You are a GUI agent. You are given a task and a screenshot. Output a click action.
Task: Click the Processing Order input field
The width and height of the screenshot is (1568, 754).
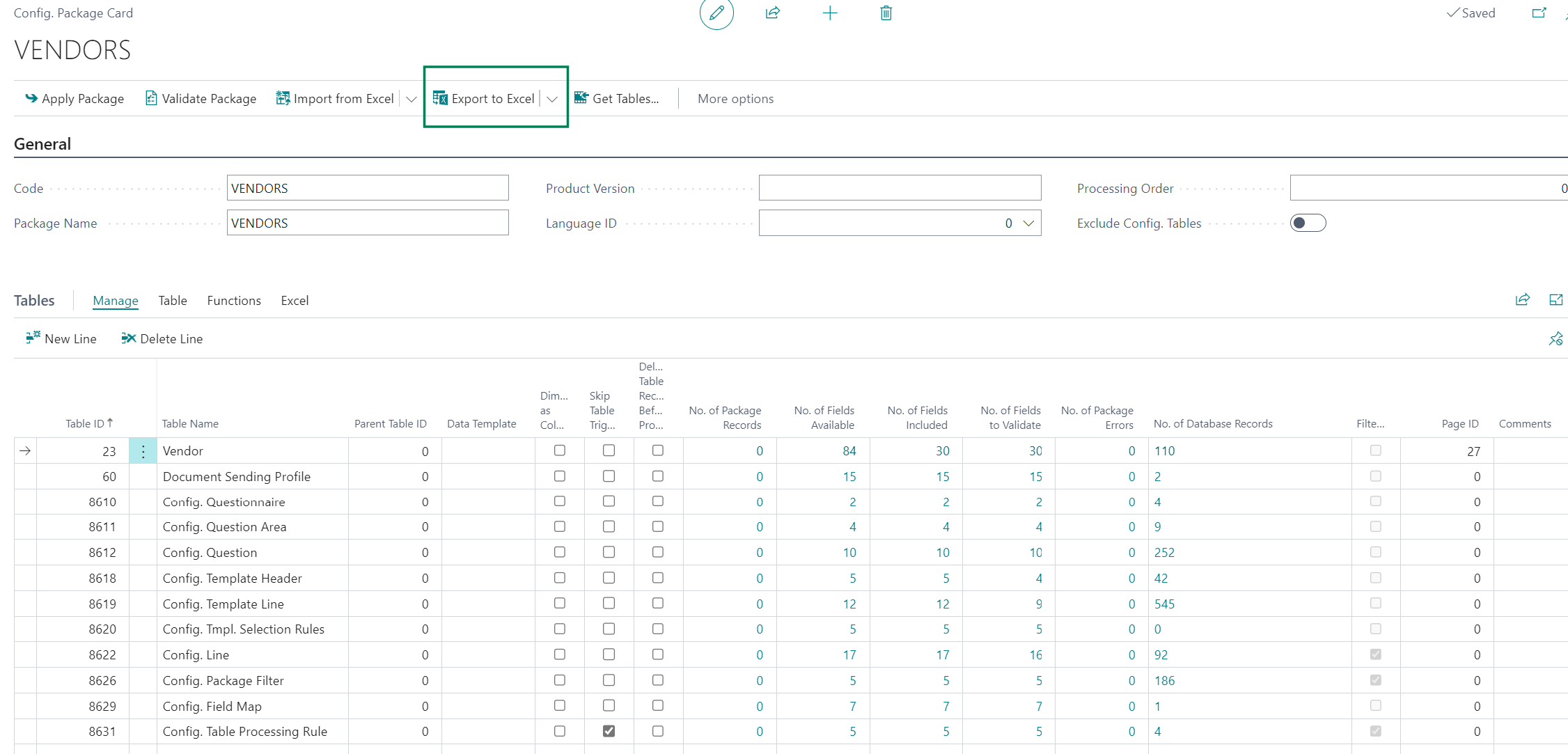pyautogui.click(x=1429, y=188)
